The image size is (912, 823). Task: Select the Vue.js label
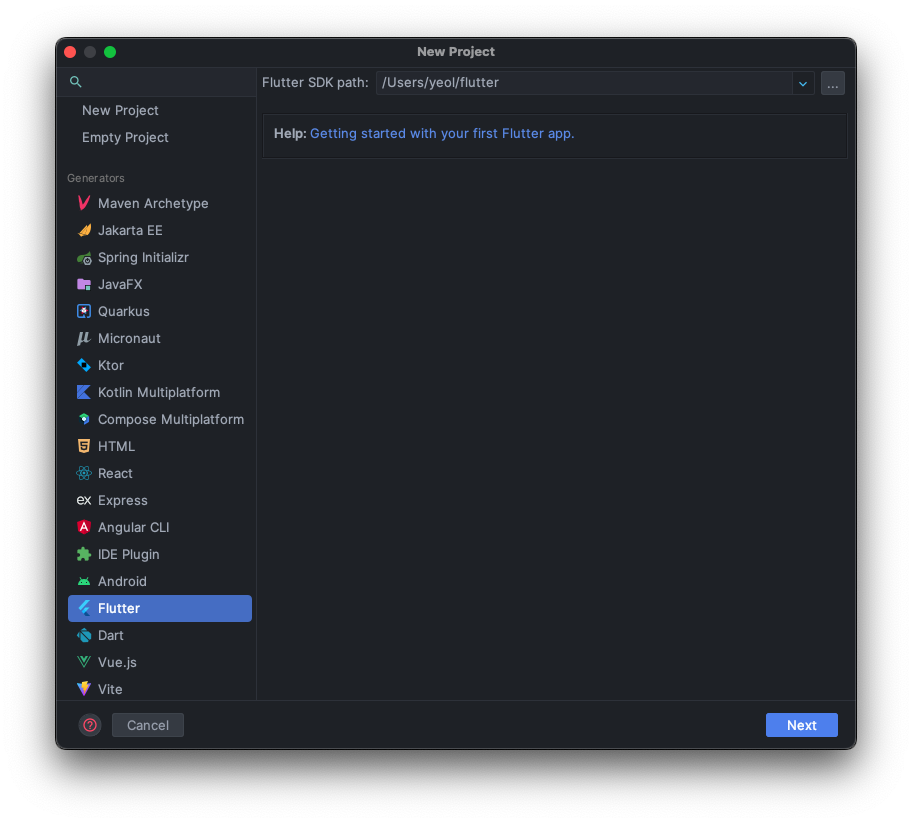(117, 662)
